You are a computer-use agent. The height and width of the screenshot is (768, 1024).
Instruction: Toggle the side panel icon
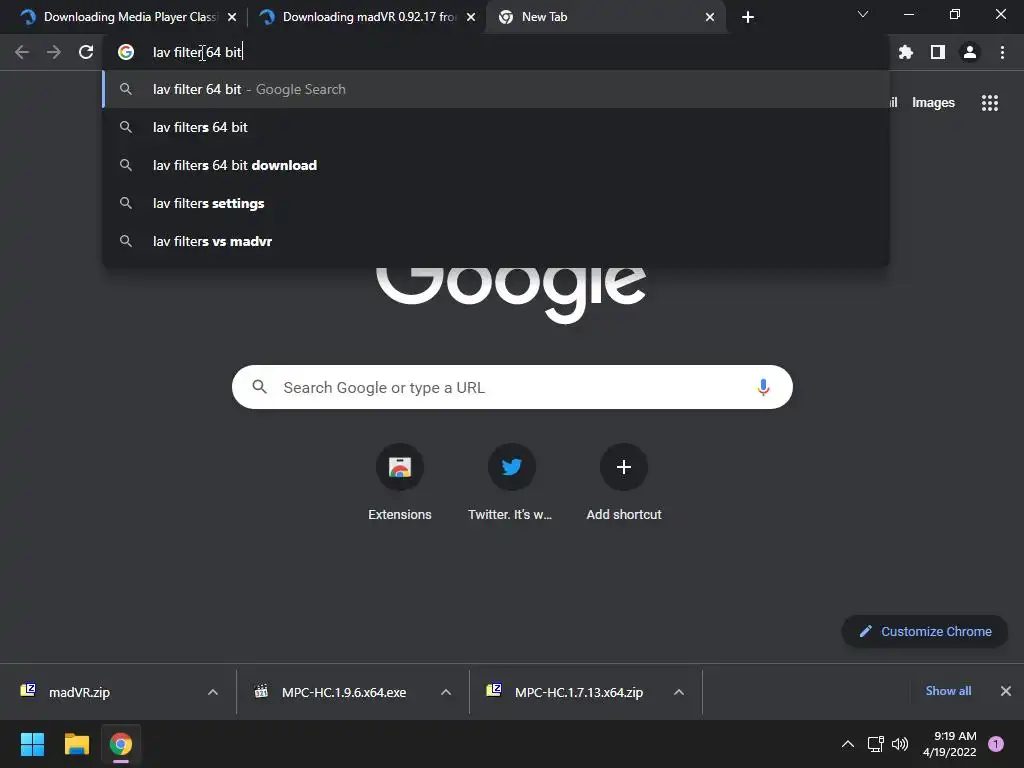[x=938, y=52]
